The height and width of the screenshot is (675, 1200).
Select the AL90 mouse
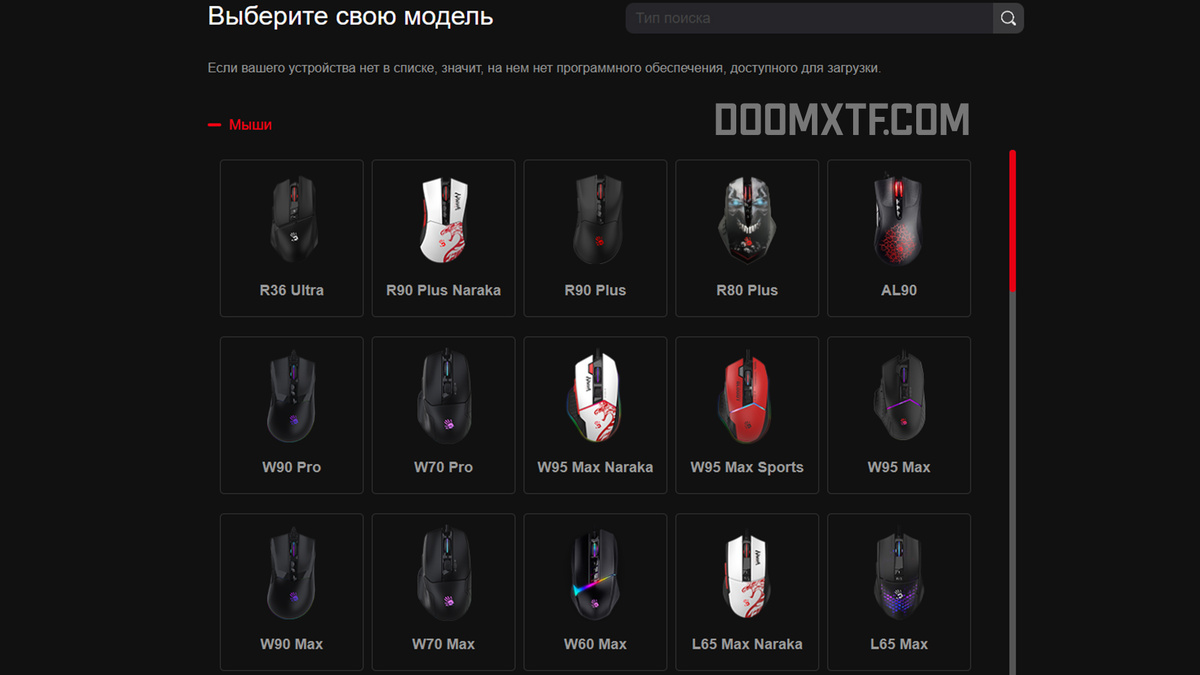(899, 238)
